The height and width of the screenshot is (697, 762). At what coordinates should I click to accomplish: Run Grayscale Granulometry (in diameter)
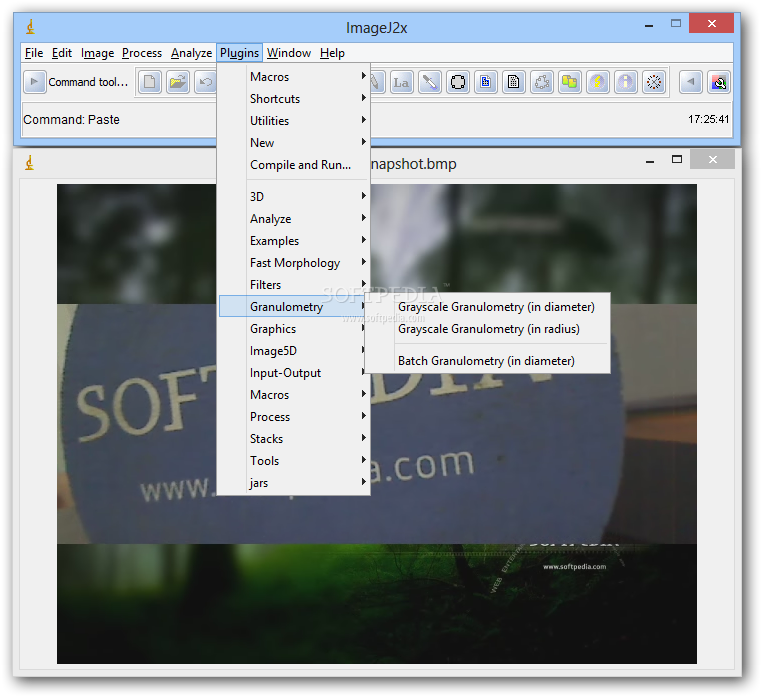(487, 307)
